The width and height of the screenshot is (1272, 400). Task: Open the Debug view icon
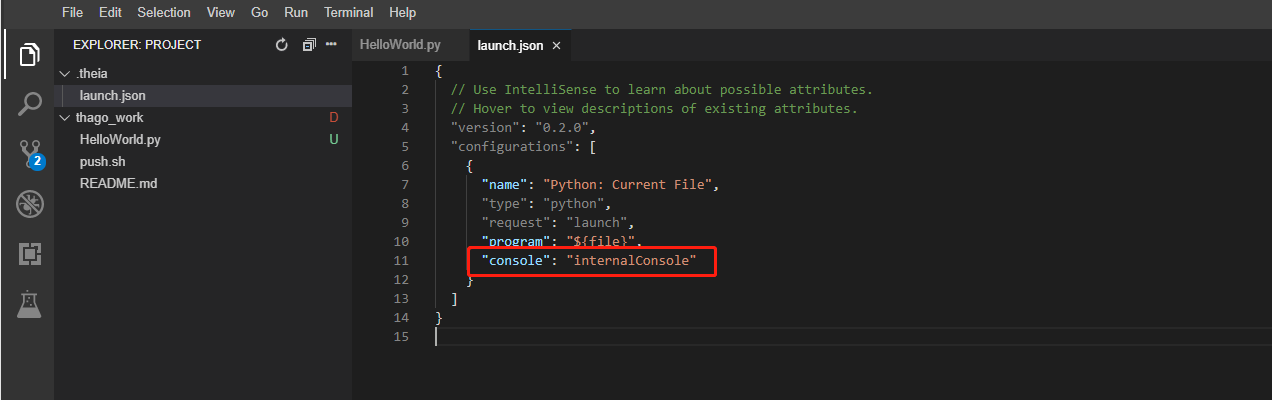tap(29, 204)
